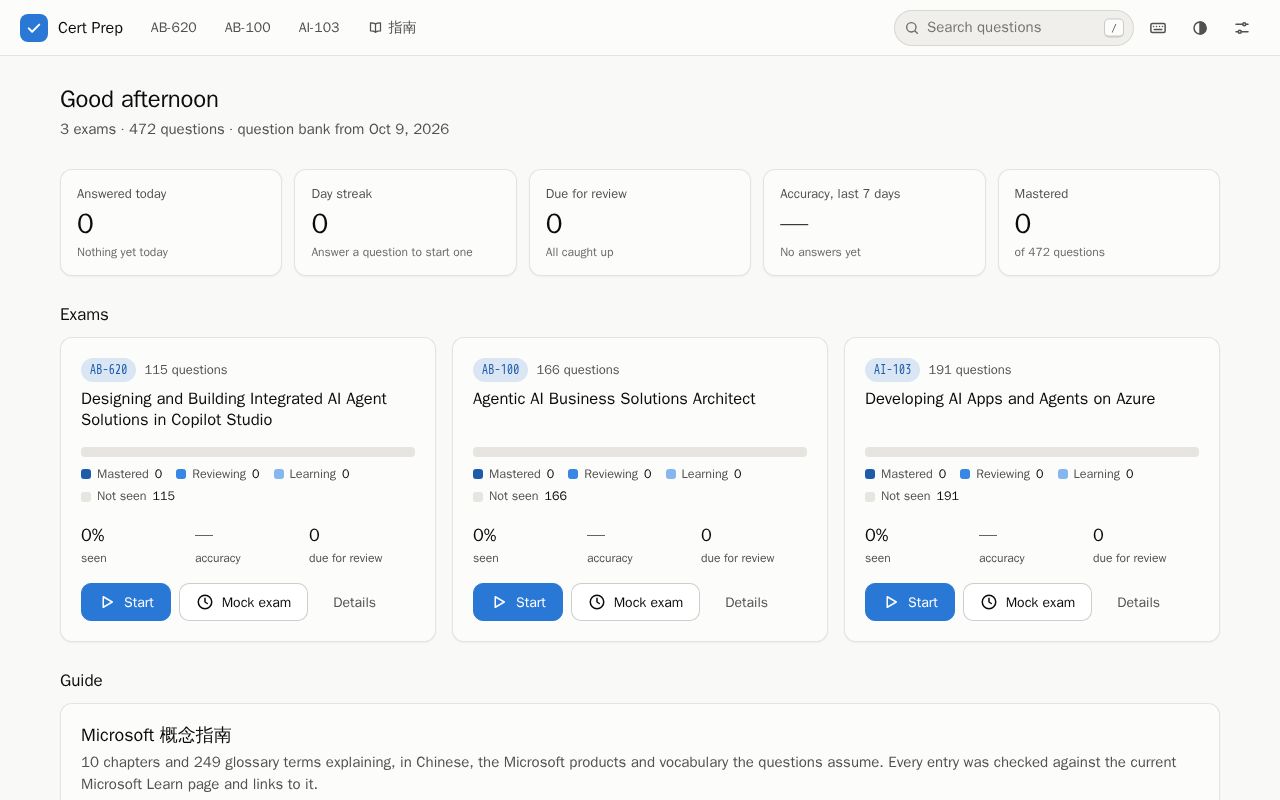Click the magnifier icon in search box

[912, 28]
